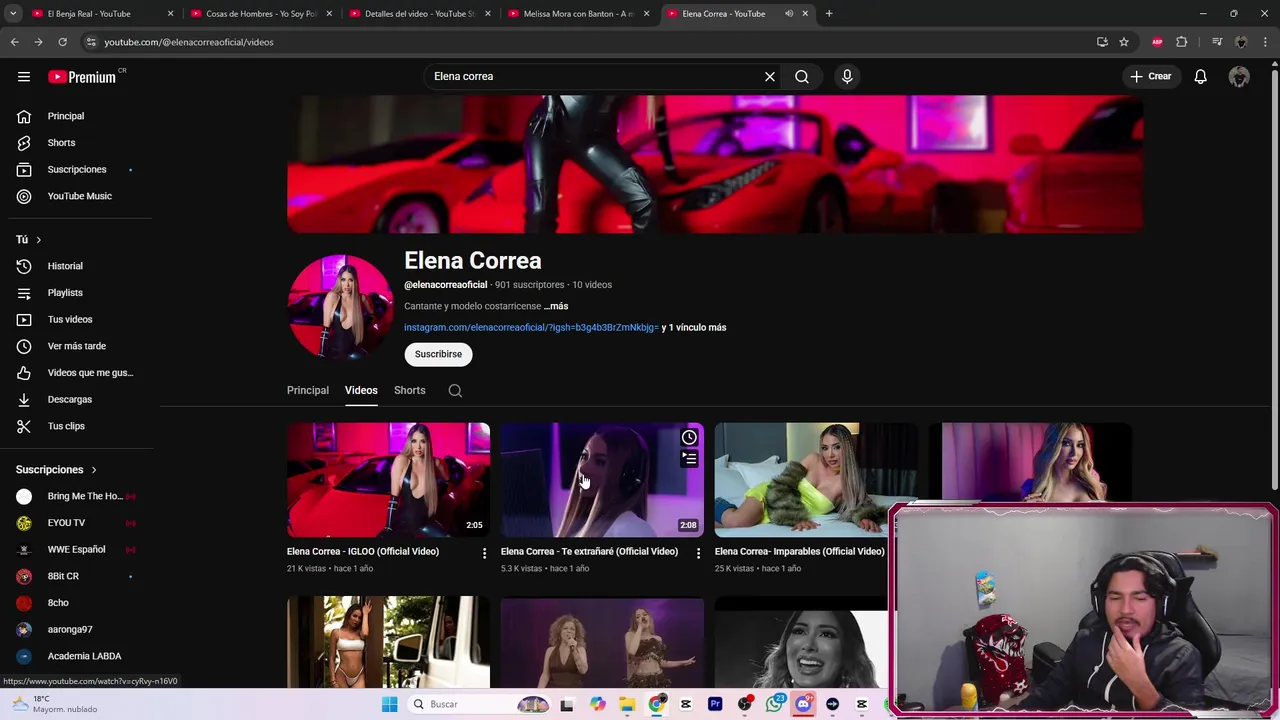This screenshot has width=1280, height=720.
Task: Mute the Elena Correa tab audio
Action: tap(789, 14)
